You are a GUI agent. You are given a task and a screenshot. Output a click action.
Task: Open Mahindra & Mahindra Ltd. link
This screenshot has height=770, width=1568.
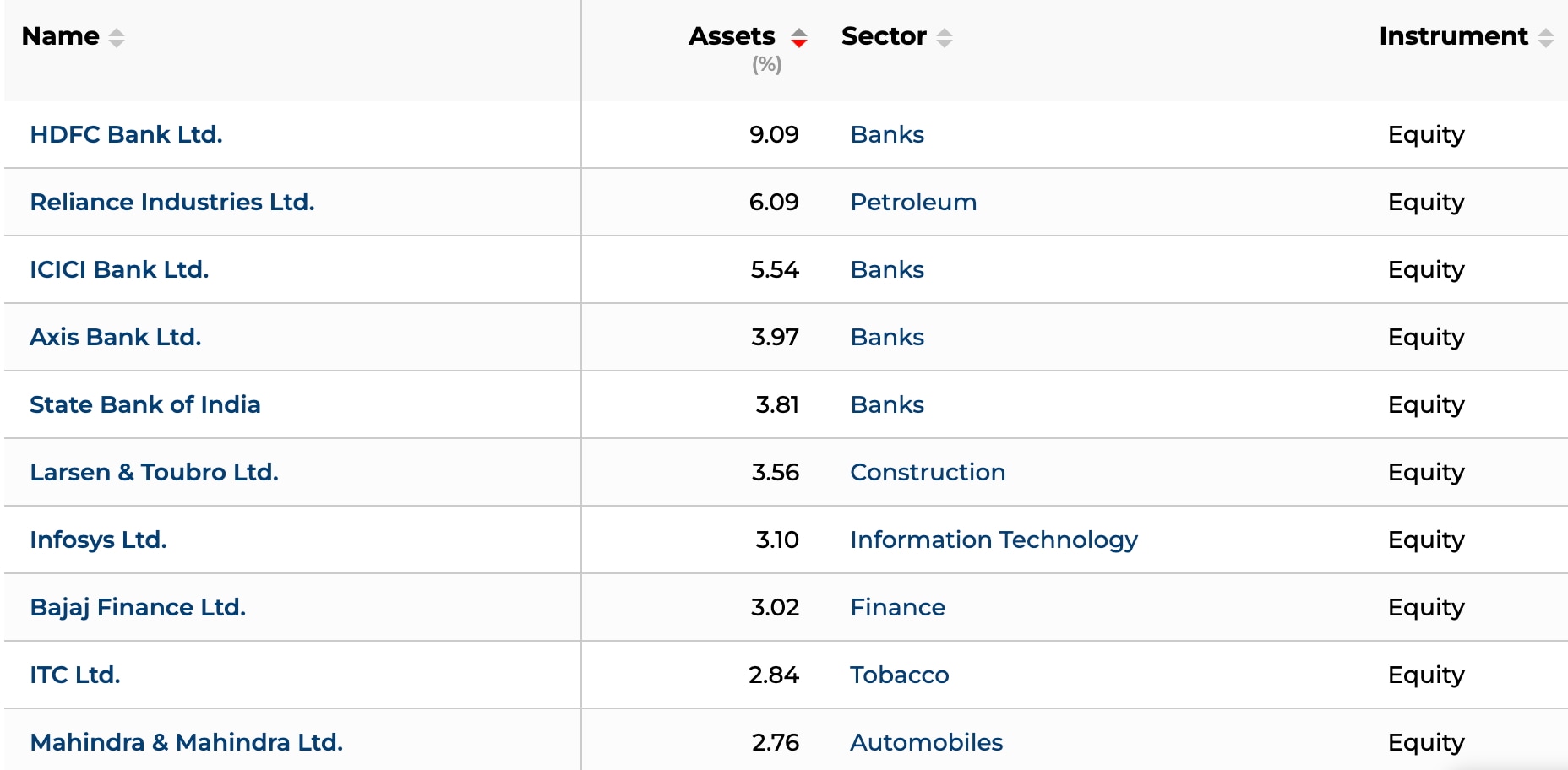pos(186,743)
